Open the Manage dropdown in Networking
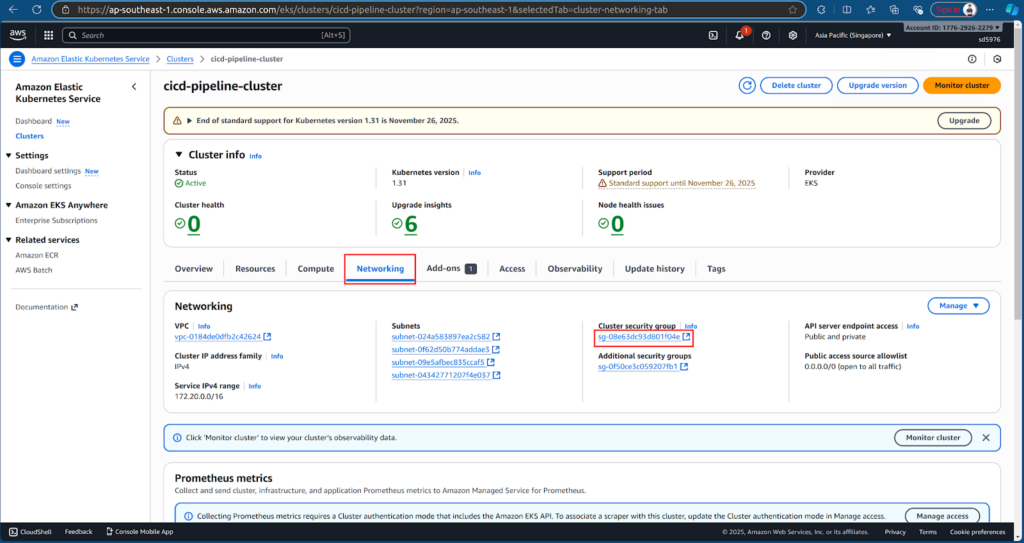The height and width of the screenshot is (543, 1024). tap(958, 306)
